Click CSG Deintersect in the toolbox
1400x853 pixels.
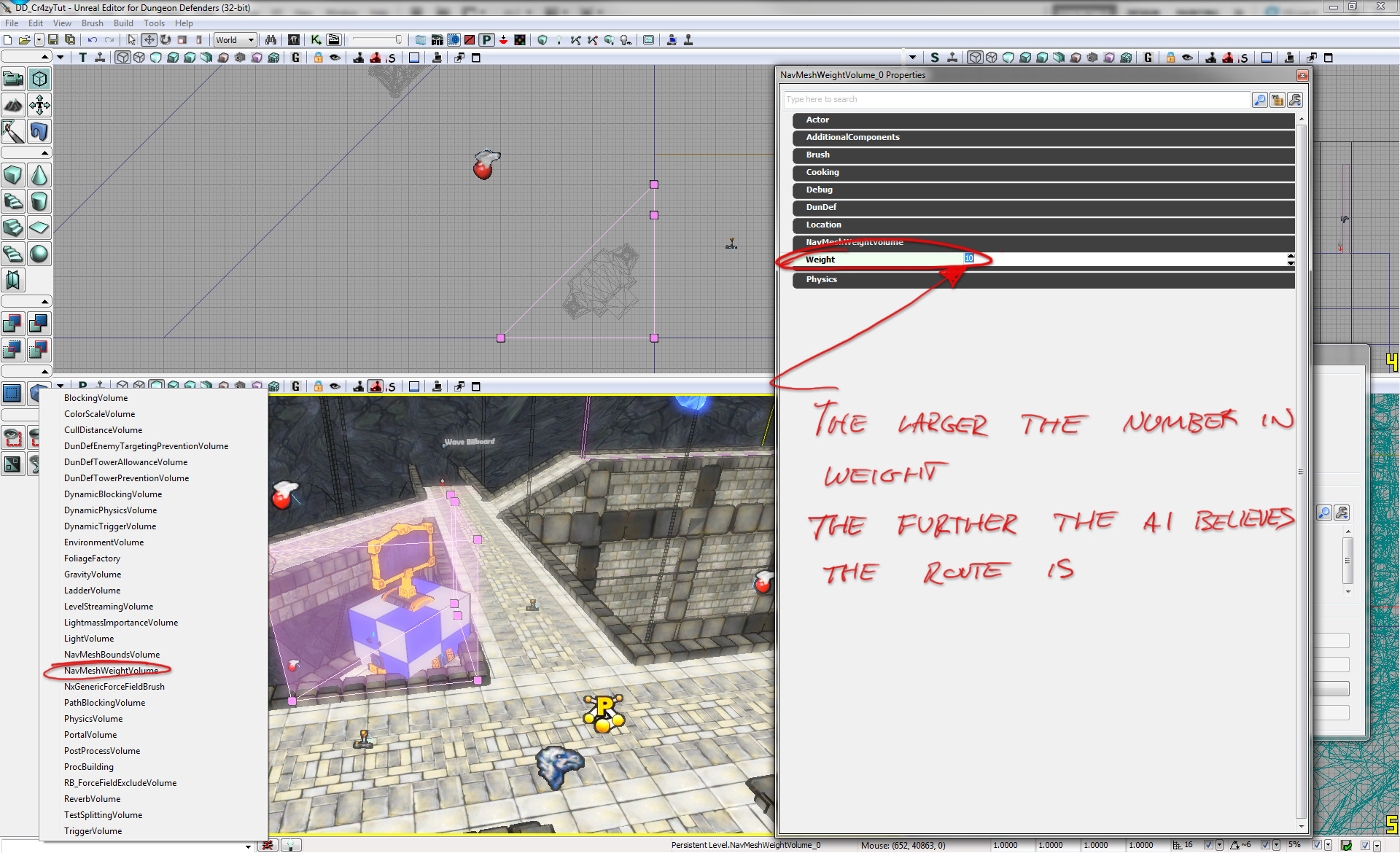point(39,350)
